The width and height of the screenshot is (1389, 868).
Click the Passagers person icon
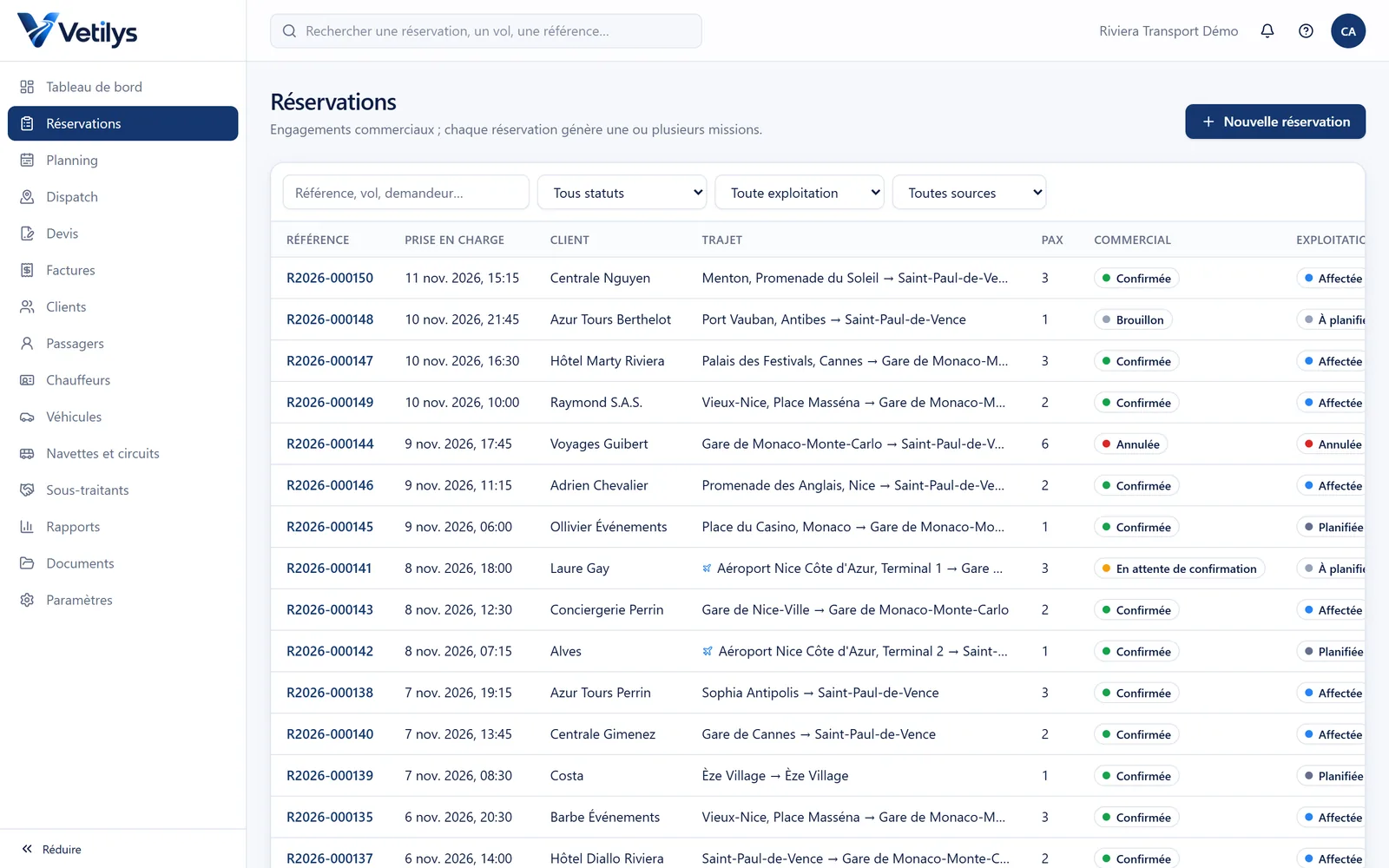(27, 344)
